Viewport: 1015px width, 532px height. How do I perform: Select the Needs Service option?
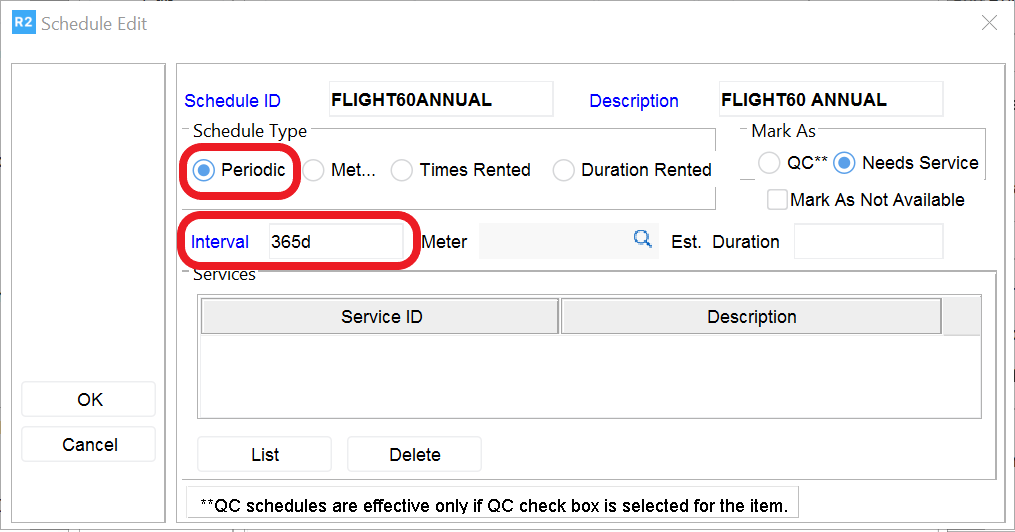pos(845,163)
